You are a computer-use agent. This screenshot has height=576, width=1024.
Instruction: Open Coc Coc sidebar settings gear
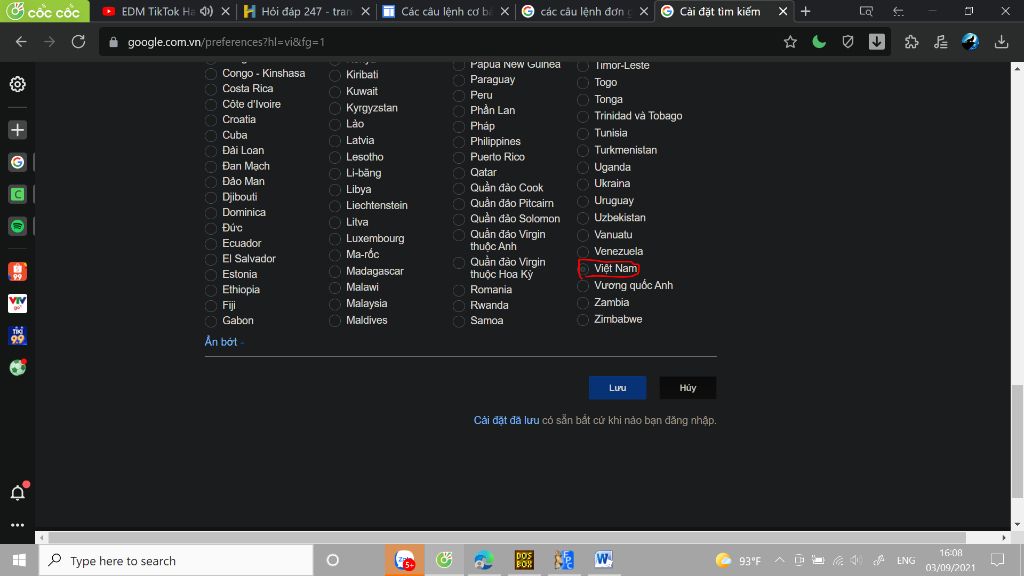(x=18, y=84)
